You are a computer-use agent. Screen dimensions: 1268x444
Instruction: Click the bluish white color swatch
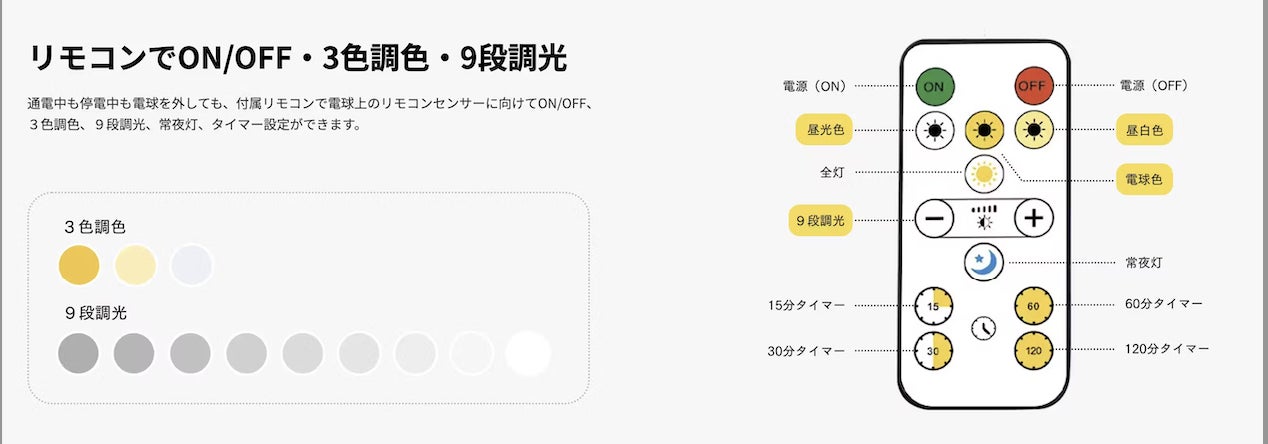tap(191, 265)
